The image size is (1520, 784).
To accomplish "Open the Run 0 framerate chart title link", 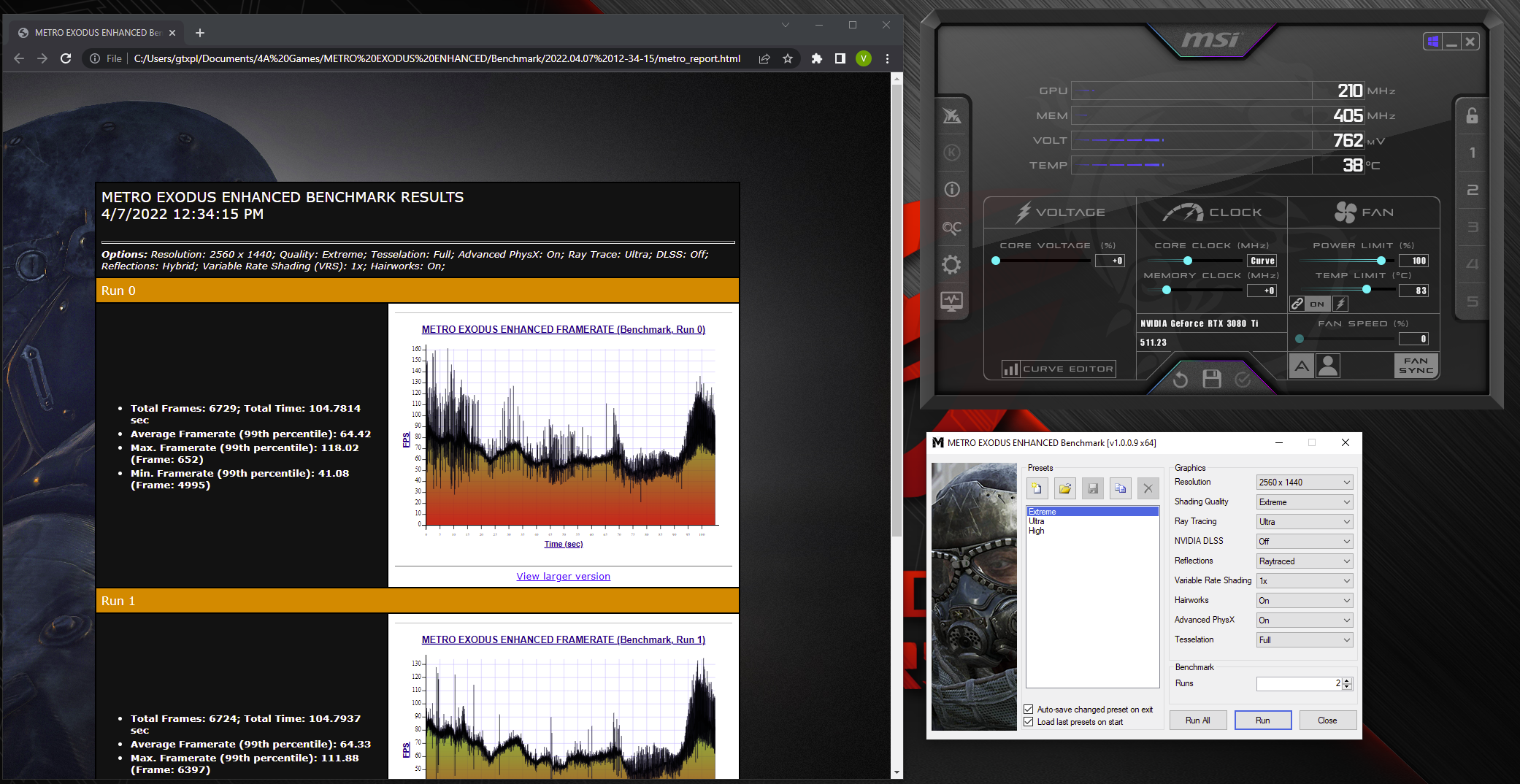I will coord(564,330).
